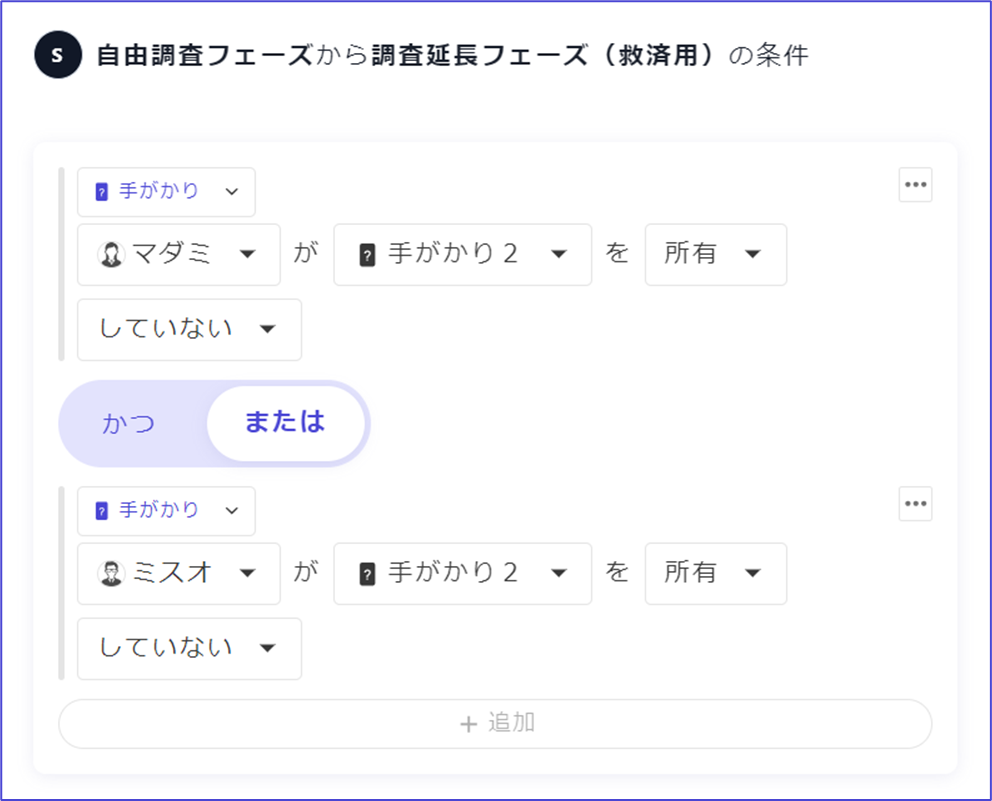The image size is (992, 801).
Task: Change the second していない state dropdown
Action: (x=189, y=648)
